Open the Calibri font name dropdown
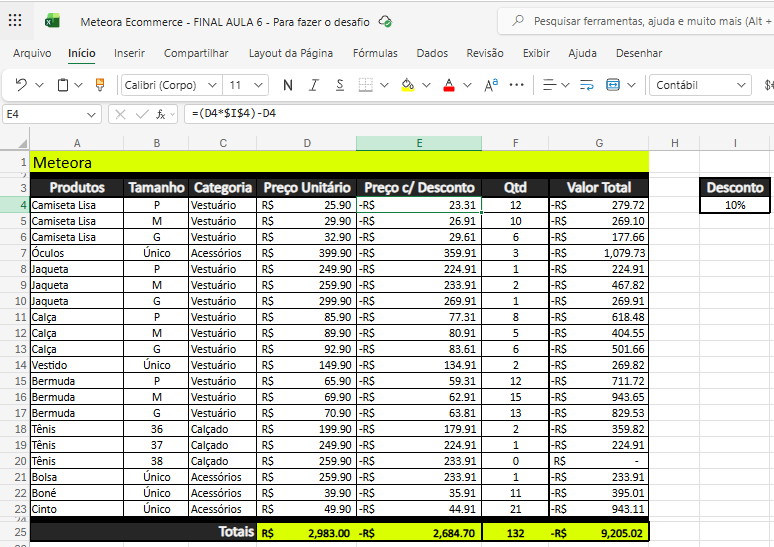The width and height of the screenshot is (774, 547). (212, 85)
